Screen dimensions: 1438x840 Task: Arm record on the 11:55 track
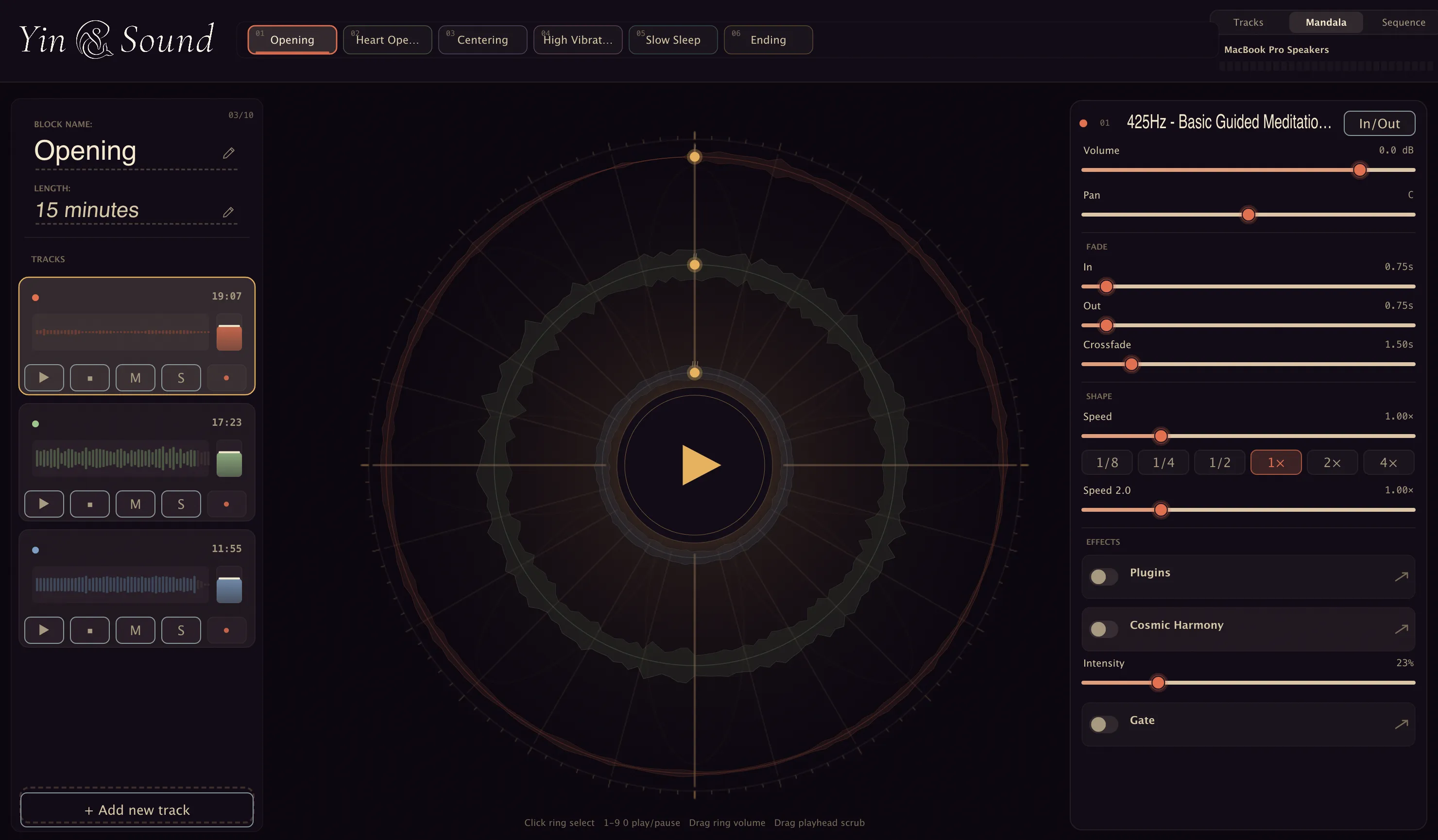(x=226, y=630)
